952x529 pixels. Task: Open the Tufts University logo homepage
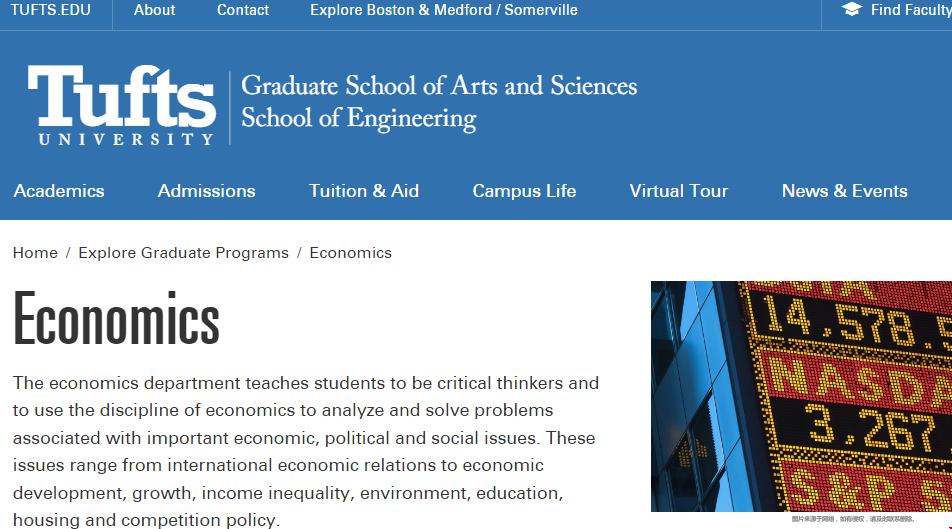coord(121,105)
